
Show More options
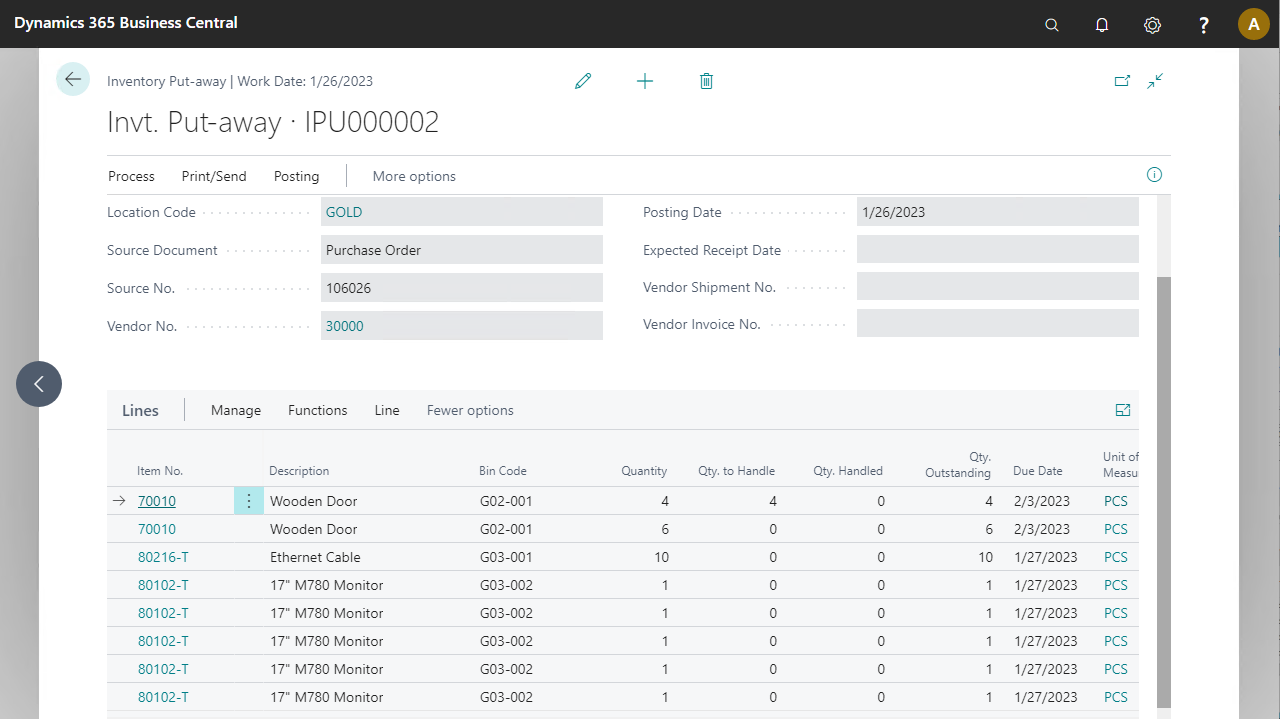click(x=414, y=176)
